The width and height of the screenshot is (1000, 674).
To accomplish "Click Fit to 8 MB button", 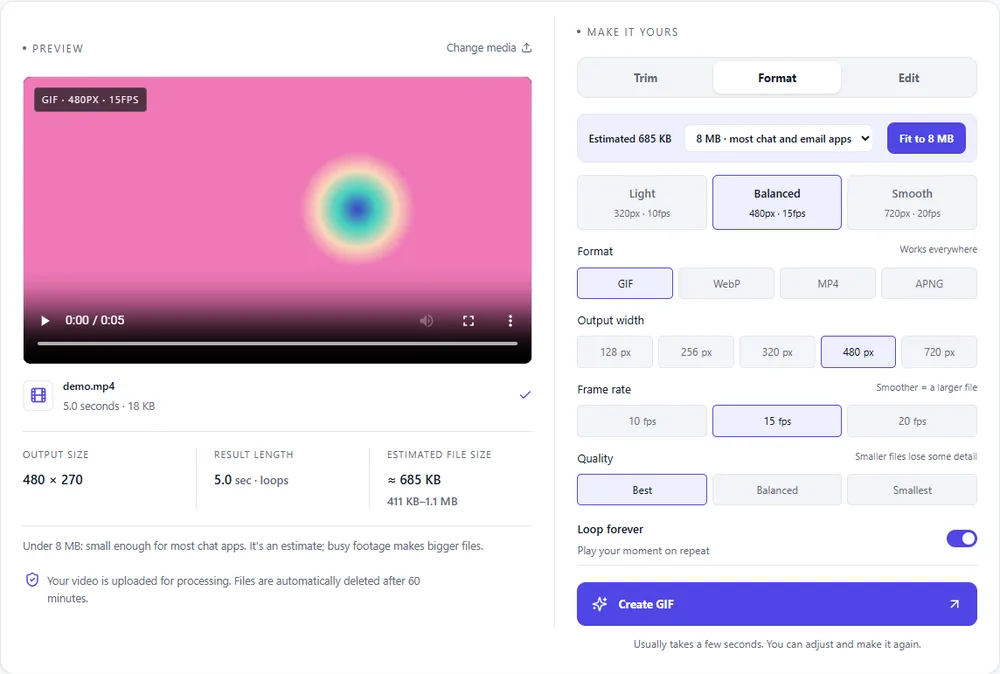I will pos(926,138).
